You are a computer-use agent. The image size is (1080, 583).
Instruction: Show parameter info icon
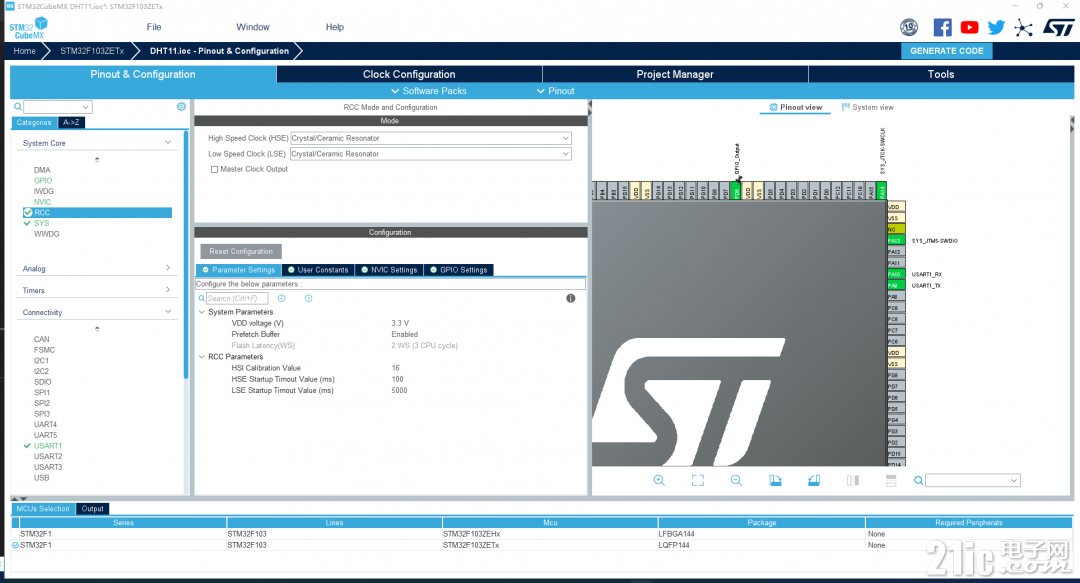click(x=570, y=298)
